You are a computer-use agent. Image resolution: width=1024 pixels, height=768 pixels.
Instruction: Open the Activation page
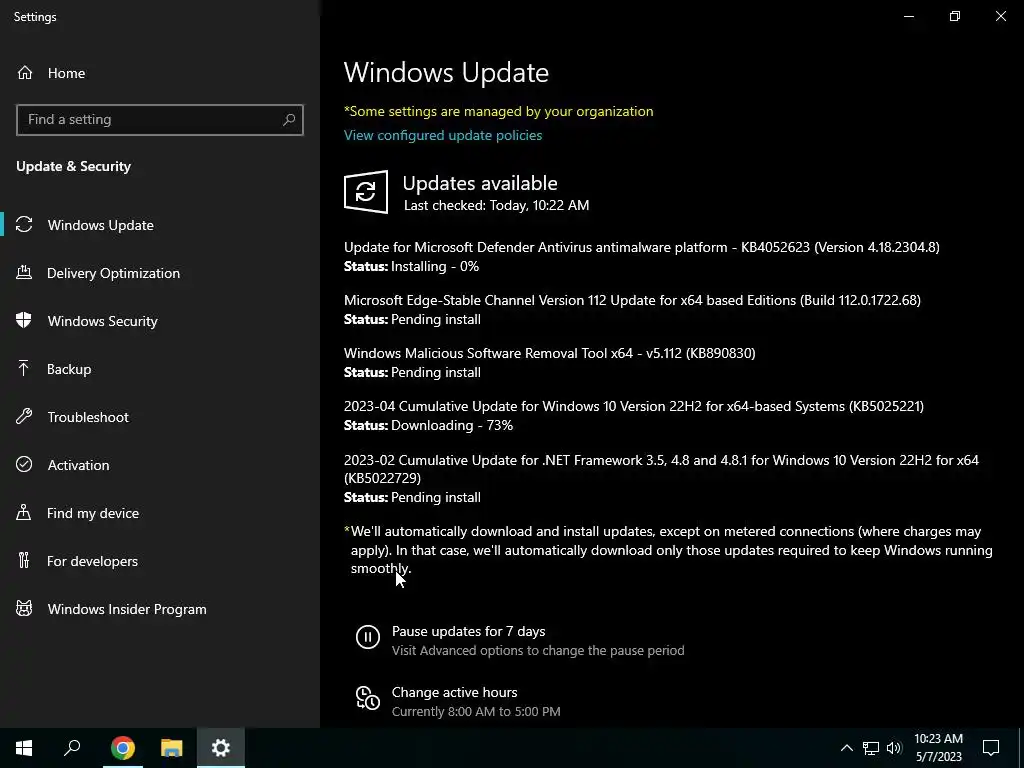point(160,465)
